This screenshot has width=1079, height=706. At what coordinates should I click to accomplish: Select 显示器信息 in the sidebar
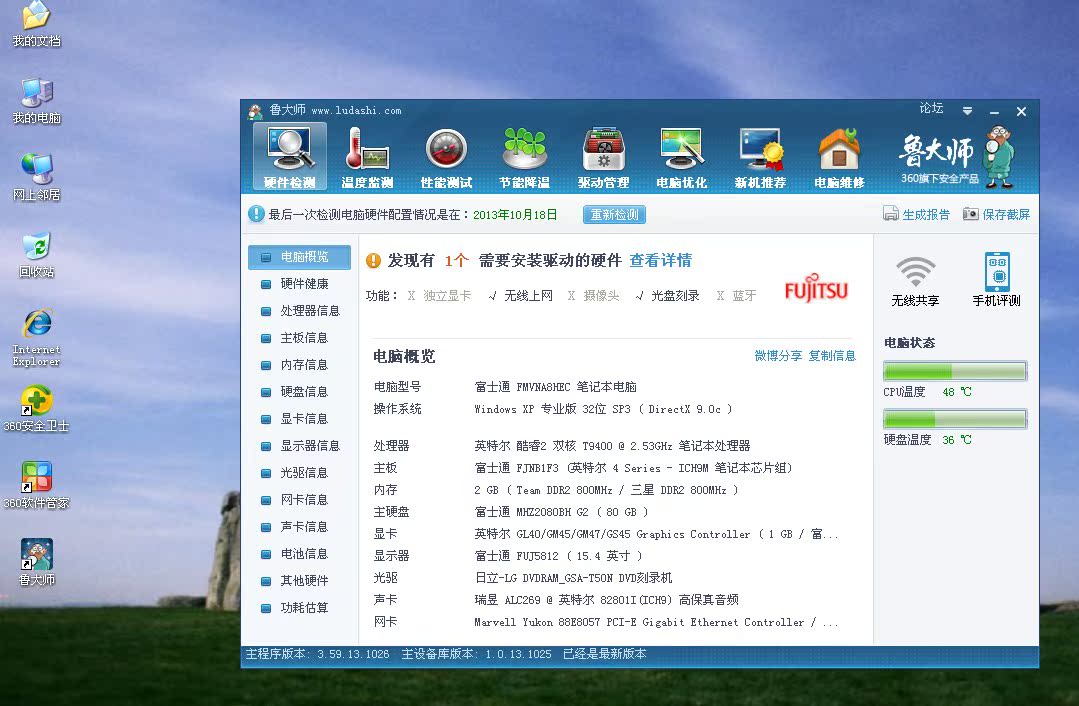299,446
